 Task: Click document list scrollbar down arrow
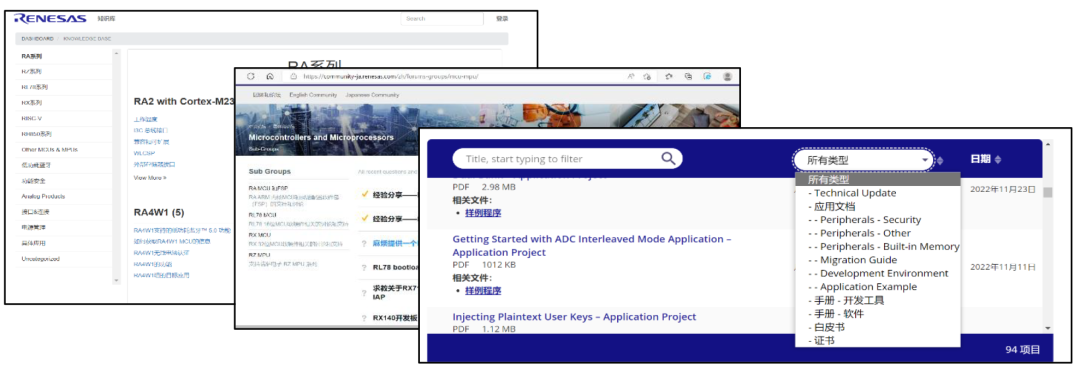click(1048, 328)
